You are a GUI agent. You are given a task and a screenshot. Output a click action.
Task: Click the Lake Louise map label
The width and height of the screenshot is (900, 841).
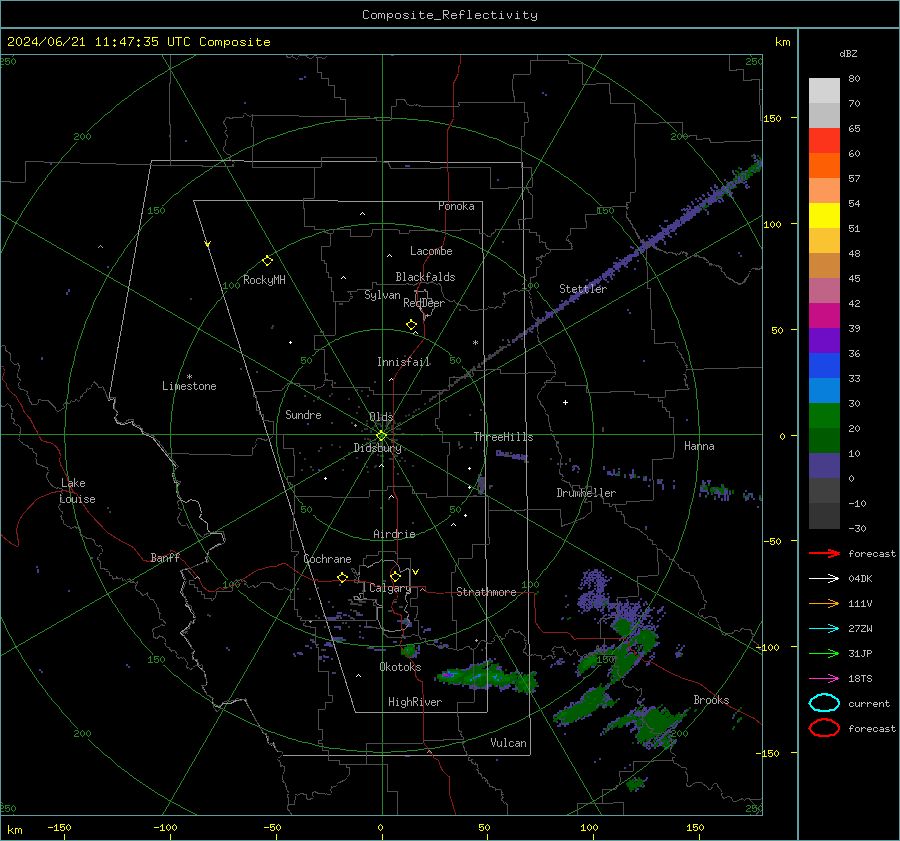(x=77, y=491)
